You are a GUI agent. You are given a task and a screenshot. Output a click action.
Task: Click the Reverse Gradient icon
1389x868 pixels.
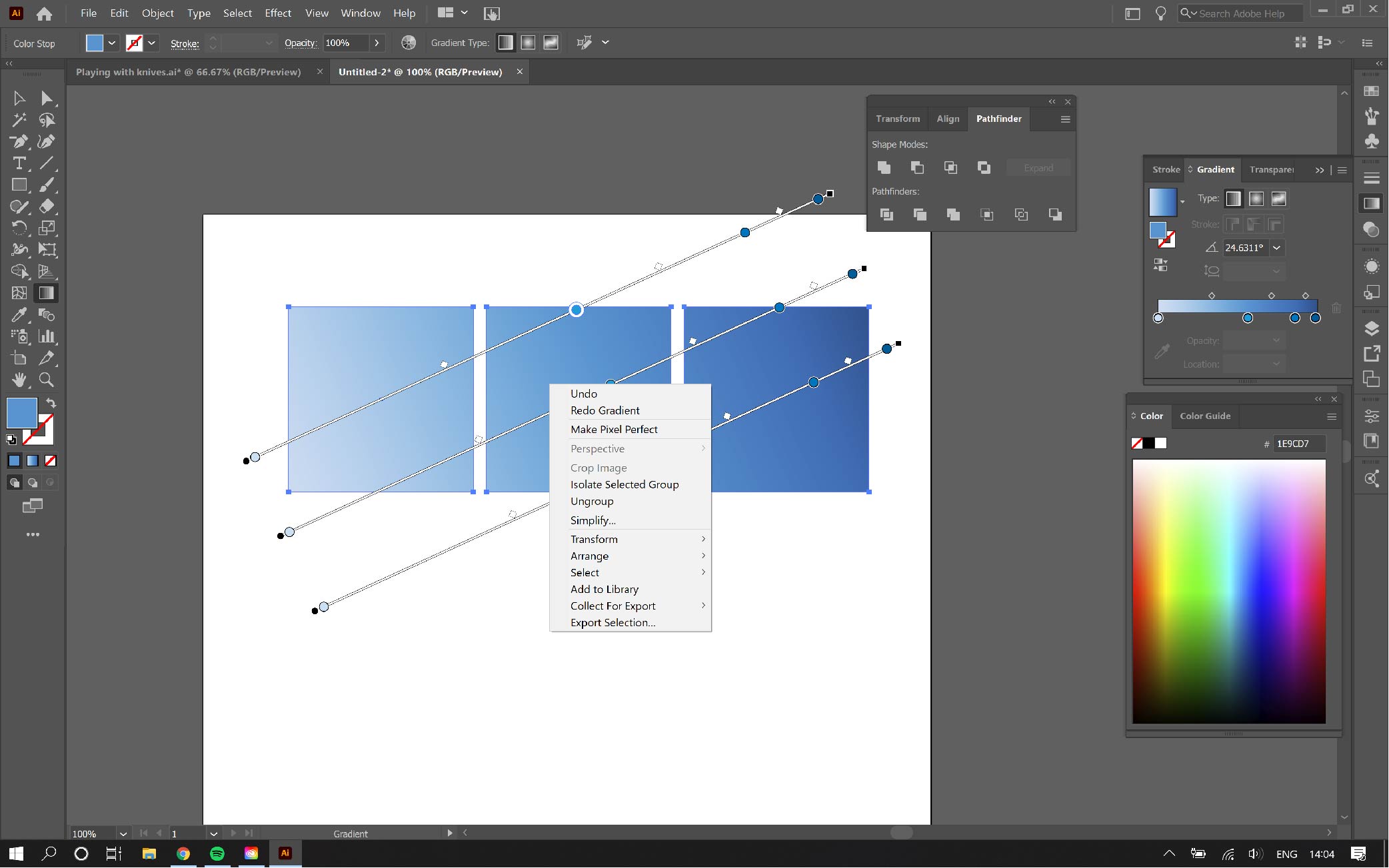pyautogui.click(x=1160, y=265)
